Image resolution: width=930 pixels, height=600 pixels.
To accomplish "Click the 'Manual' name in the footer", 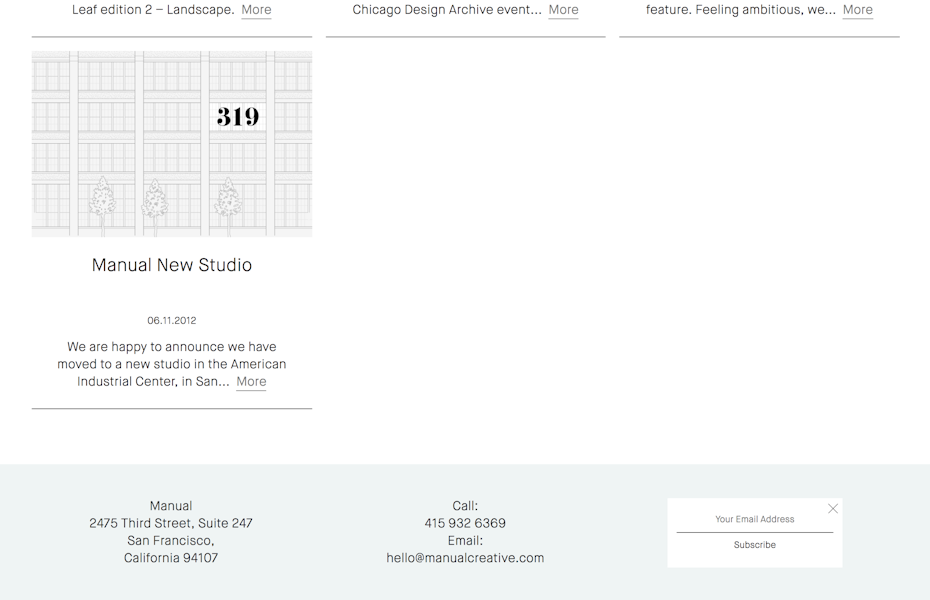I will point(171,506).
